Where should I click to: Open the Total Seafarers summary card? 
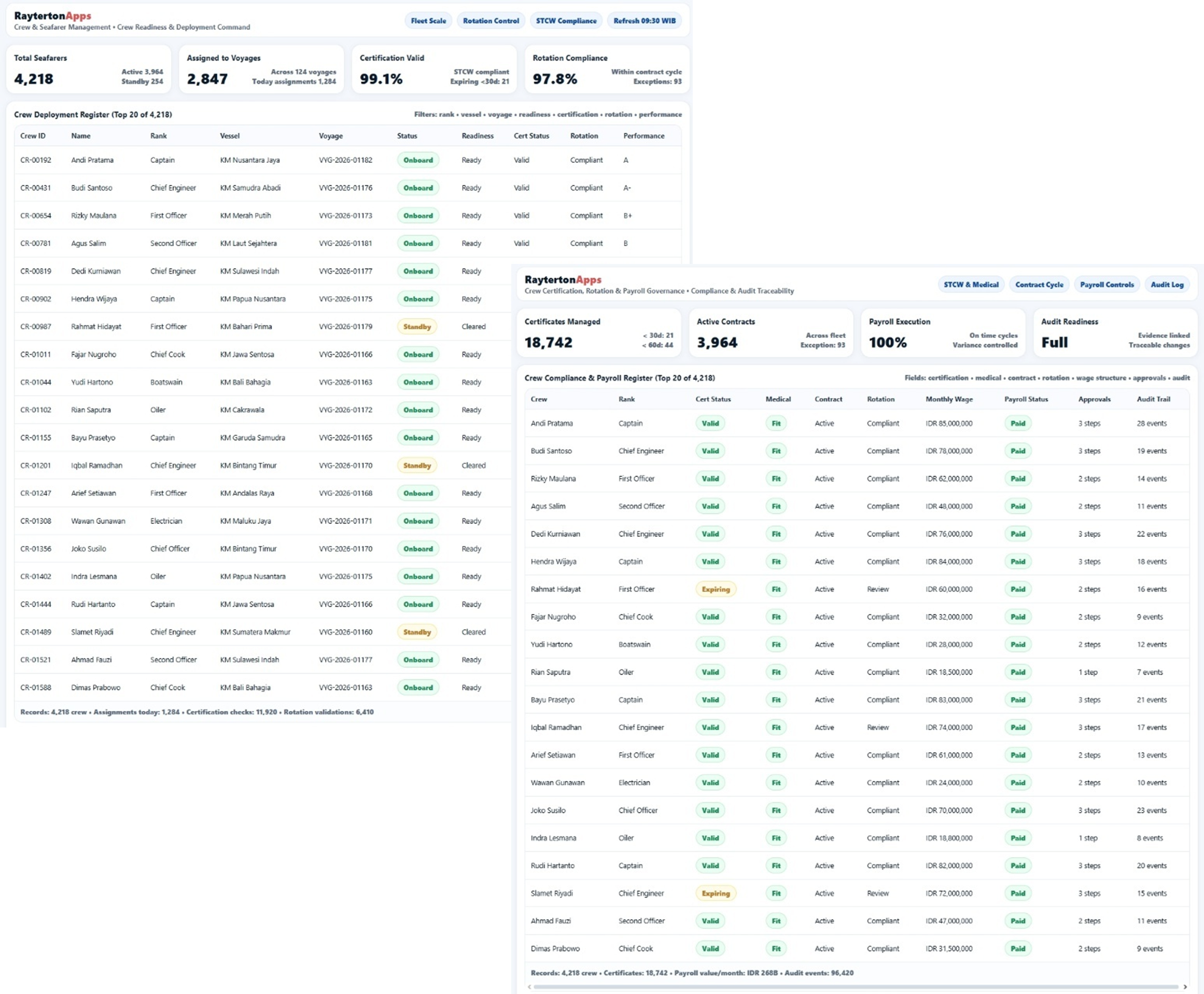tap(88, 69)
